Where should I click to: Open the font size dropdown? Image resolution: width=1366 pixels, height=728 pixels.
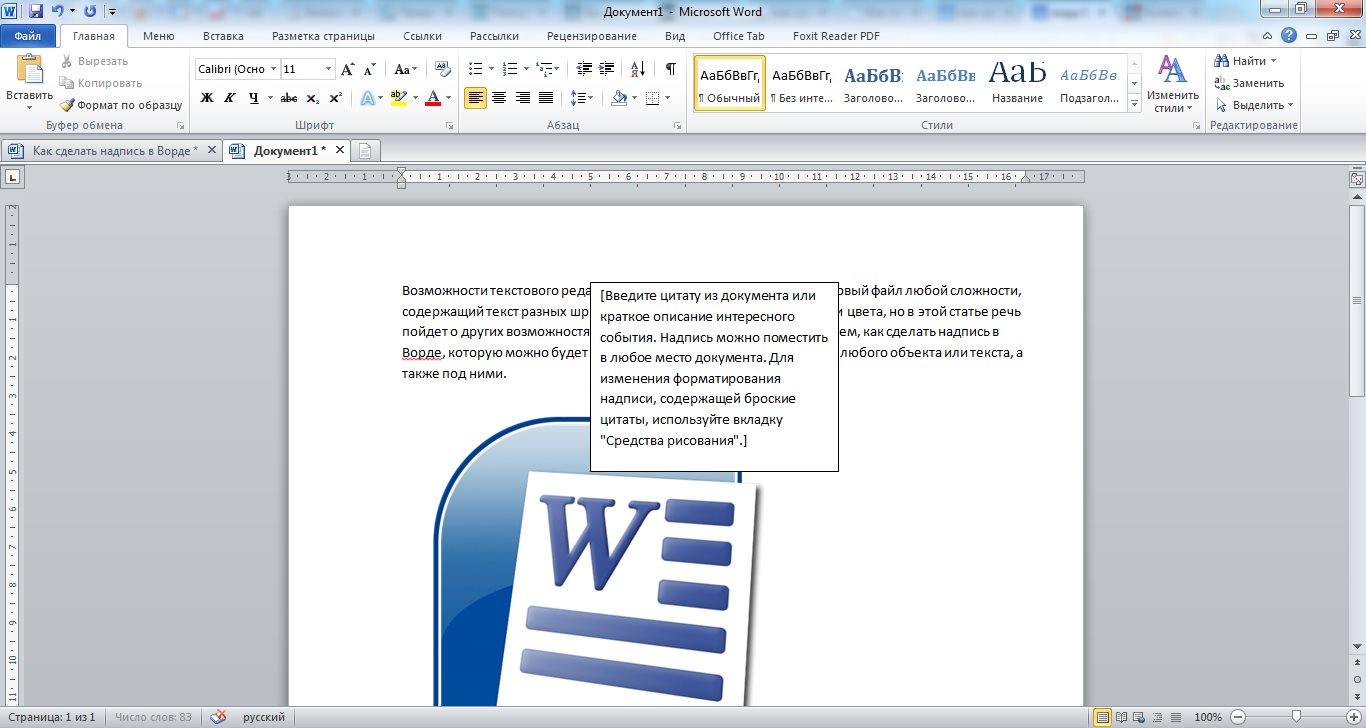point(329,69)
